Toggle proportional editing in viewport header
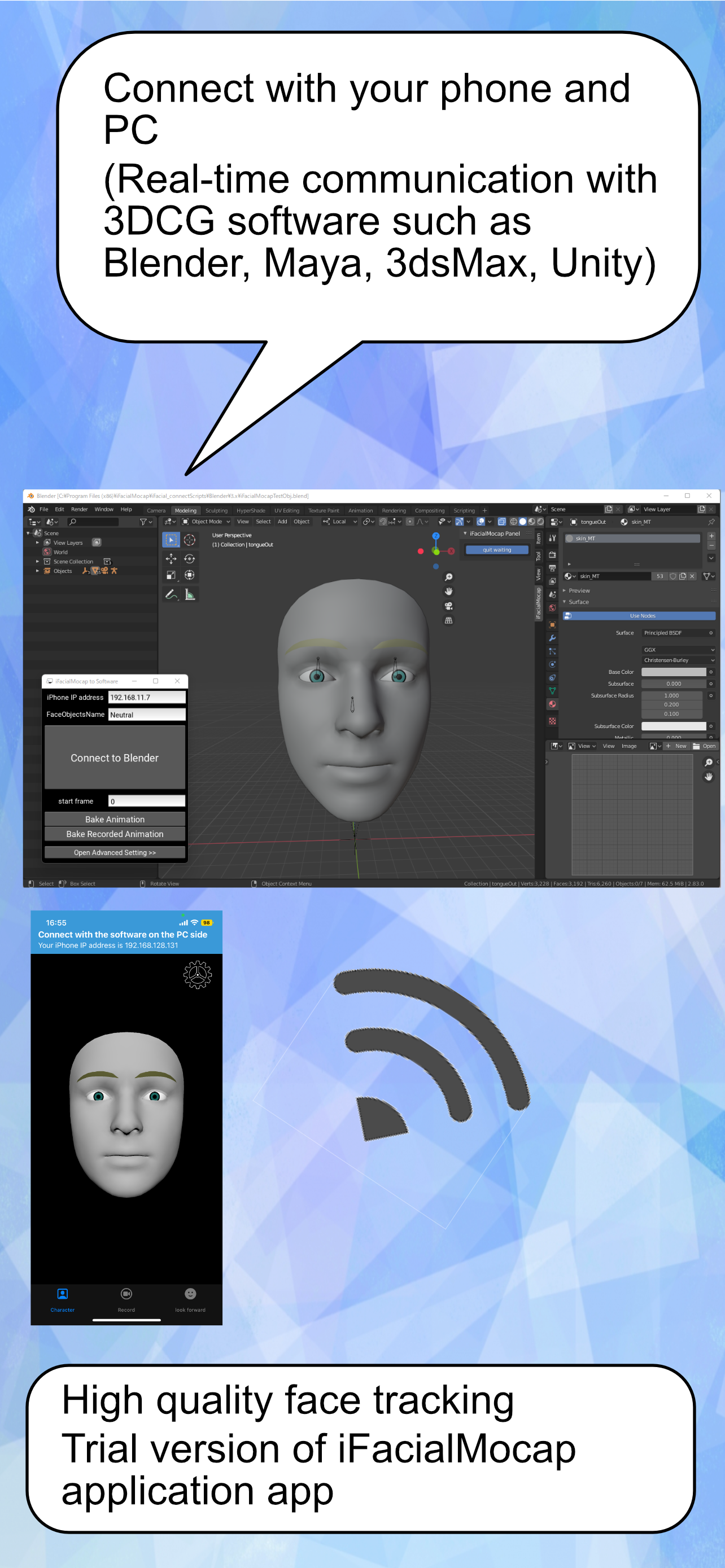 (410, 522)
